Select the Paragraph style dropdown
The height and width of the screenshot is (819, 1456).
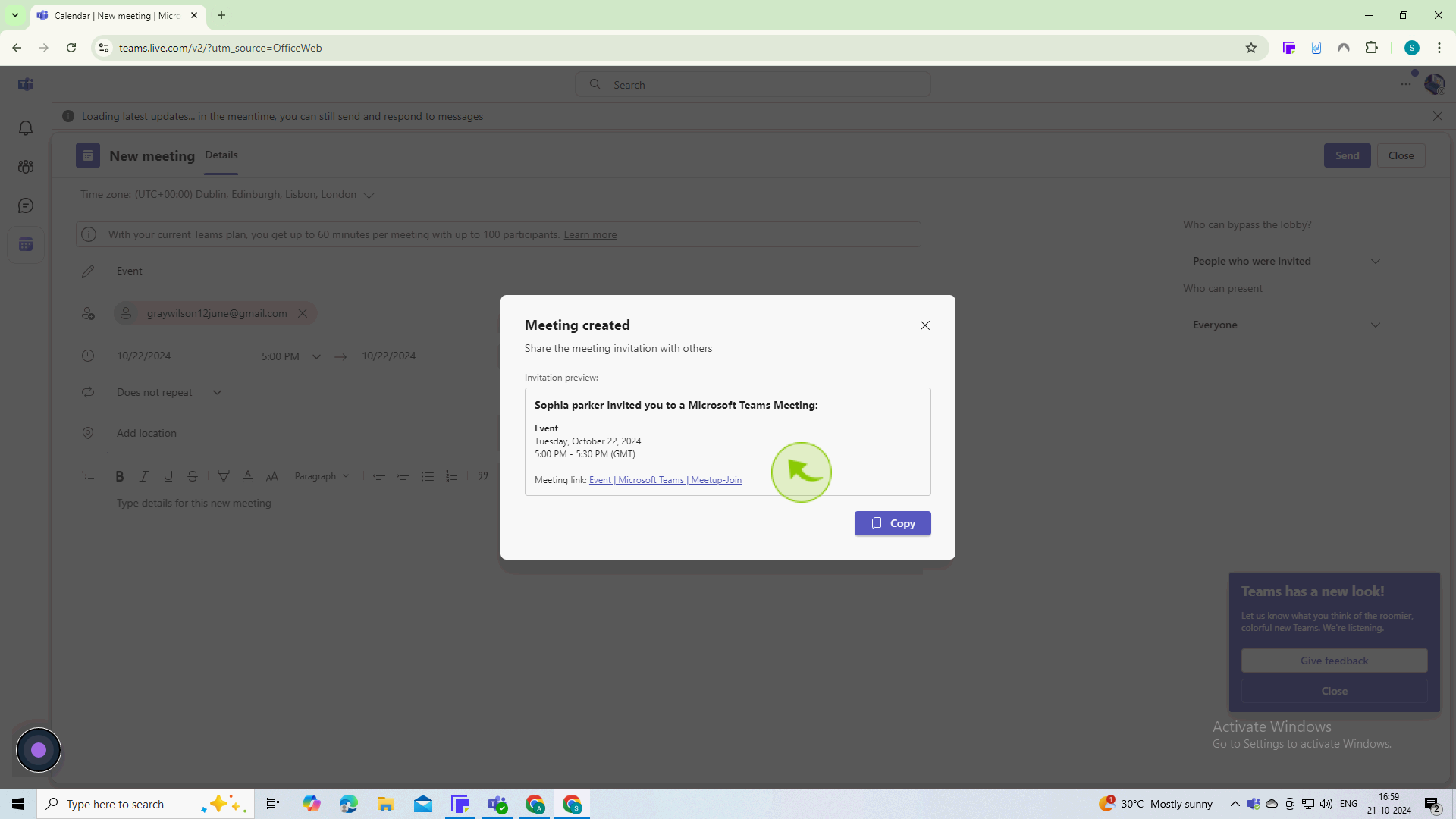(x=322, y=476)
